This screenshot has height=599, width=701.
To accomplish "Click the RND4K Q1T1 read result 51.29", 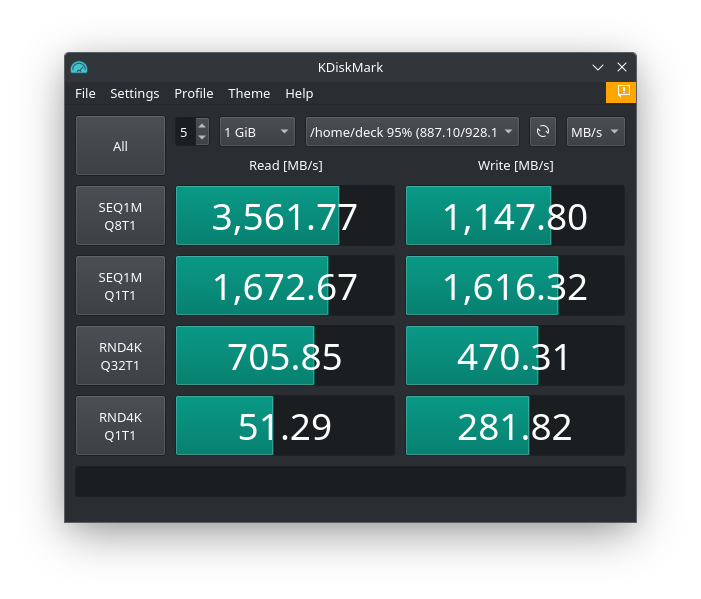I will tap(285, 426).
